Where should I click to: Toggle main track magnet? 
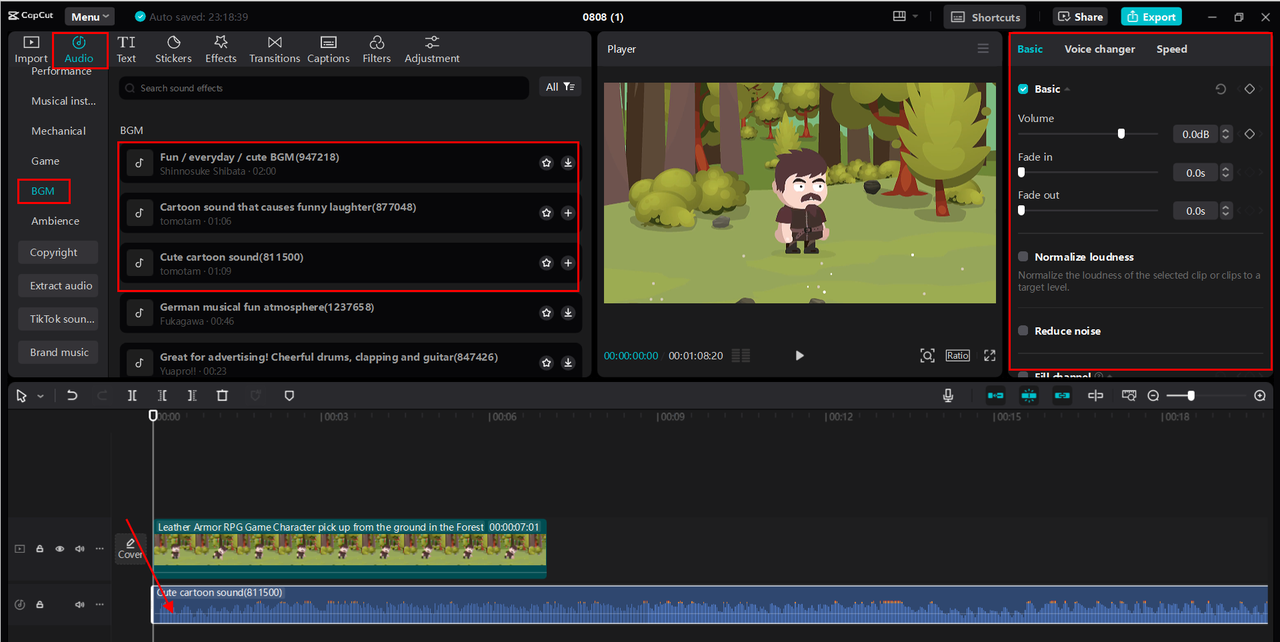pos(995,396)
